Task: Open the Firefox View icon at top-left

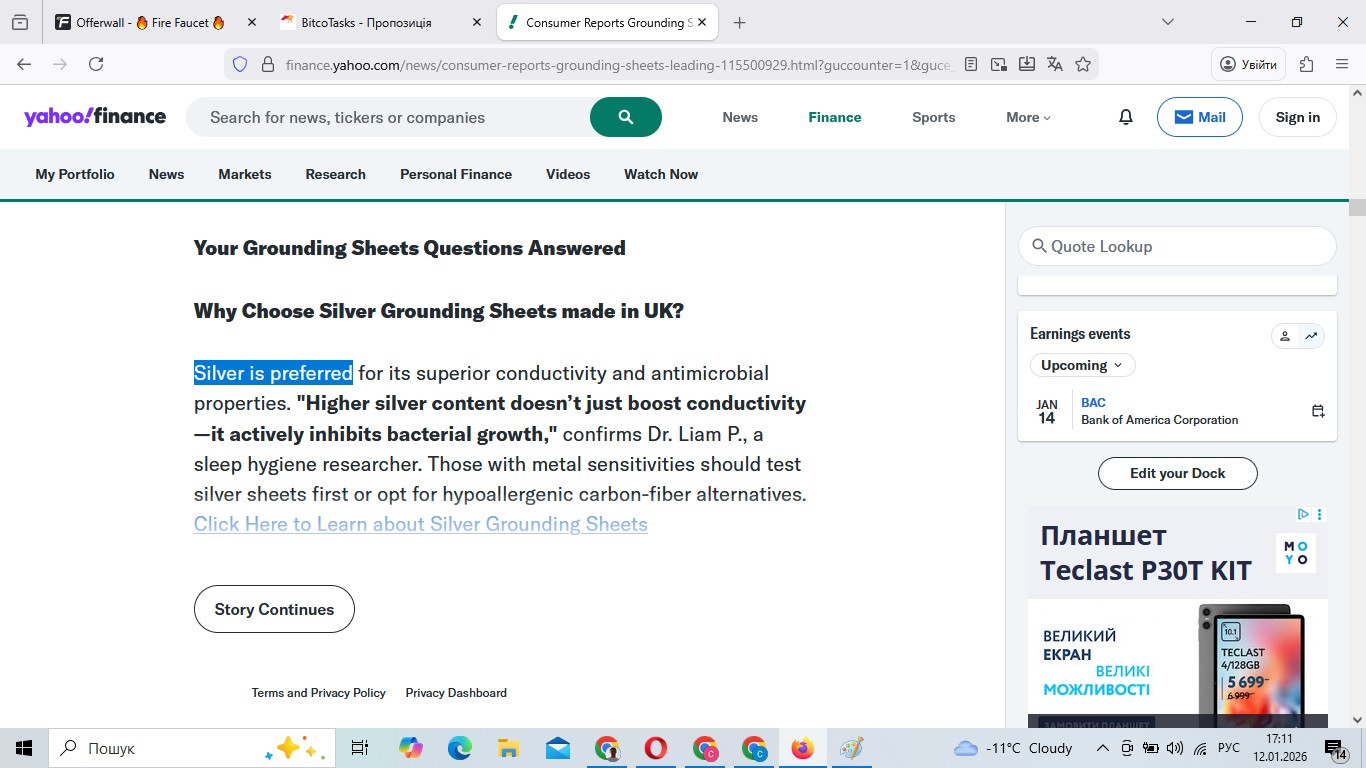Action: [20, 22]
